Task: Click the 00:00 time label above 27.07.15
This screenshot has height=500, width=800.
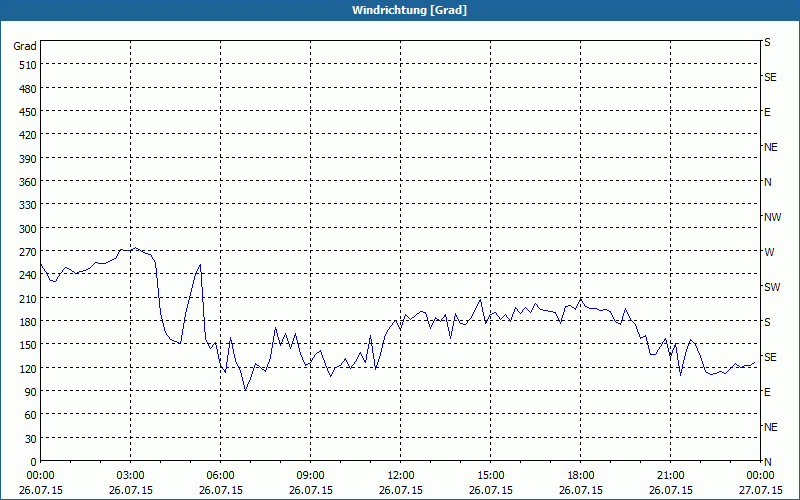Action: pyautogui.click(x=760, y=476)
